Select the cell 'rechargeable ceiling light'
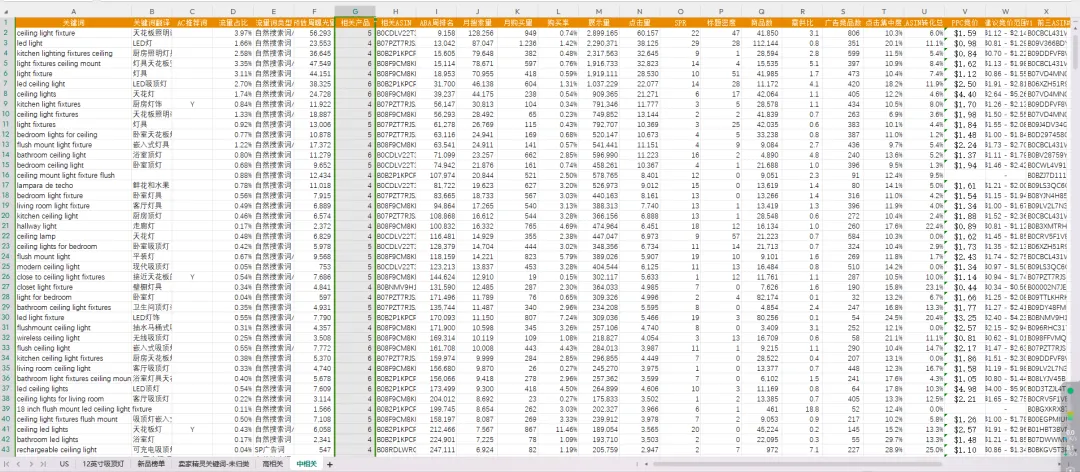 (73, 450)
